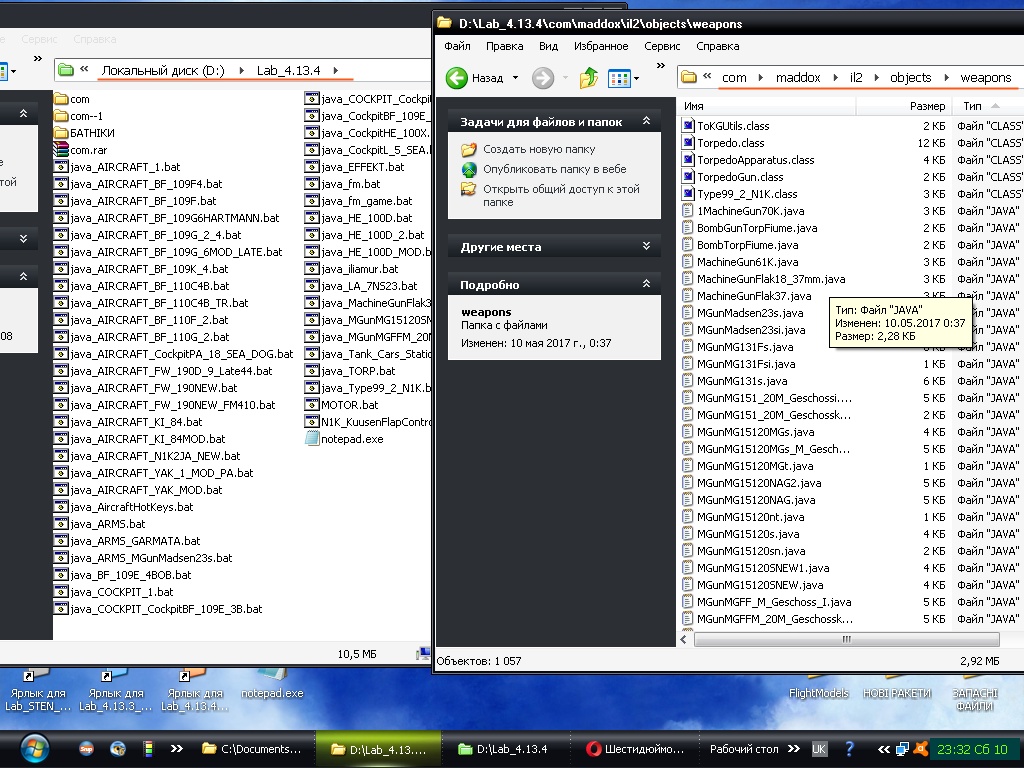Select java_EFFEKT.bat icon in left window
This screenshot has width=1024, height=768.
312,167
